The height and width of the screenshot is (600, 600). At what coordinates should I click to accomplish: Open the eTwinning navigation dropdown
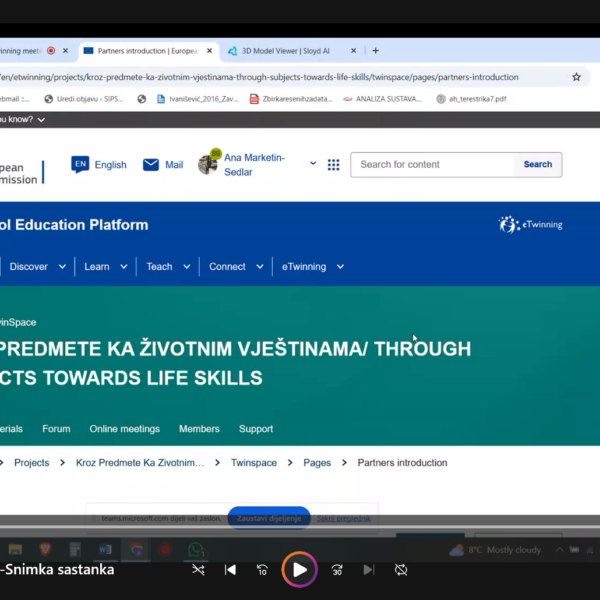(x=312, y=267)
